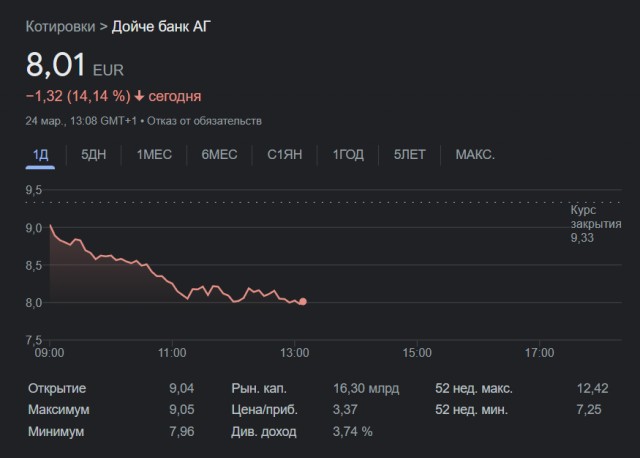Select the С1ЯН year-to-date tab
Image resolution: width=640 pixels, height=458 pixels.
(286, 154)
